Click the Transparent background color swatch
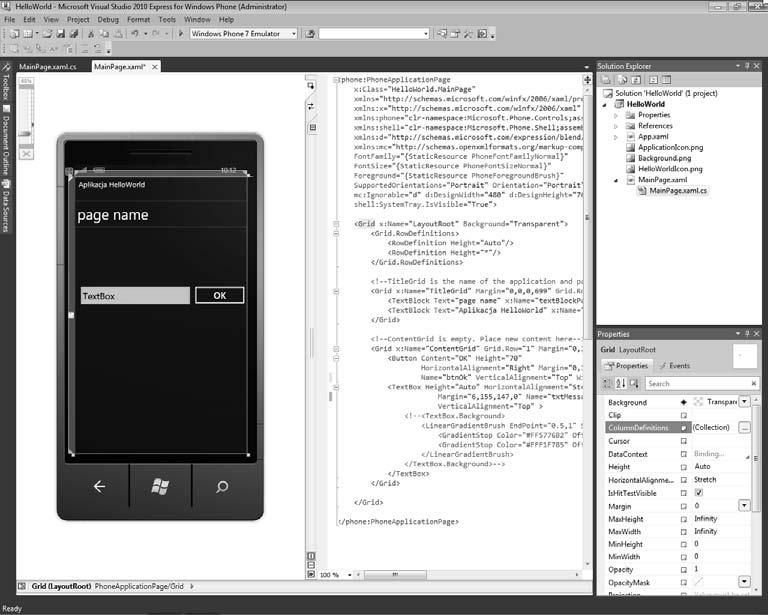This screenshot has height=615, width=768. (x=698, y=402)
